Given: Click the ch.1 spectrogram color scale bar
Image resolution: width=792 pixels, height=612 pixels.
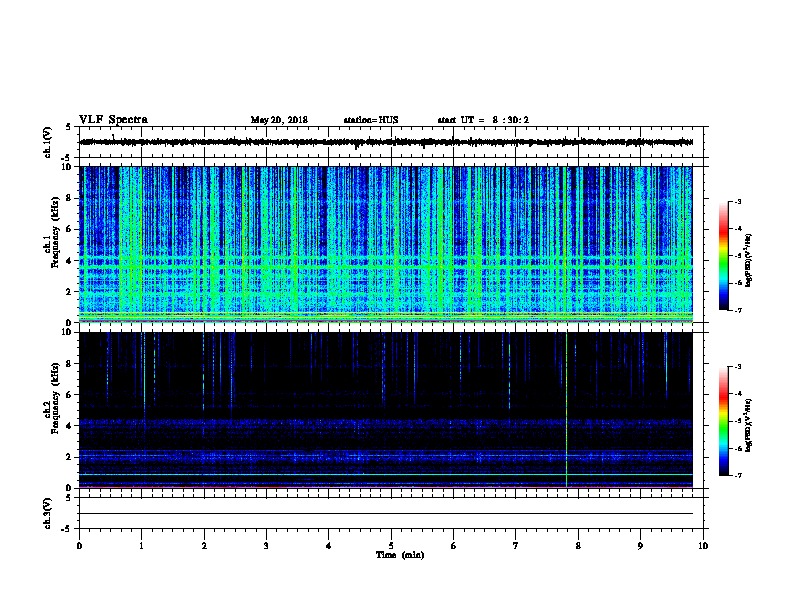Looking at the screenshot, I should 724,256.
